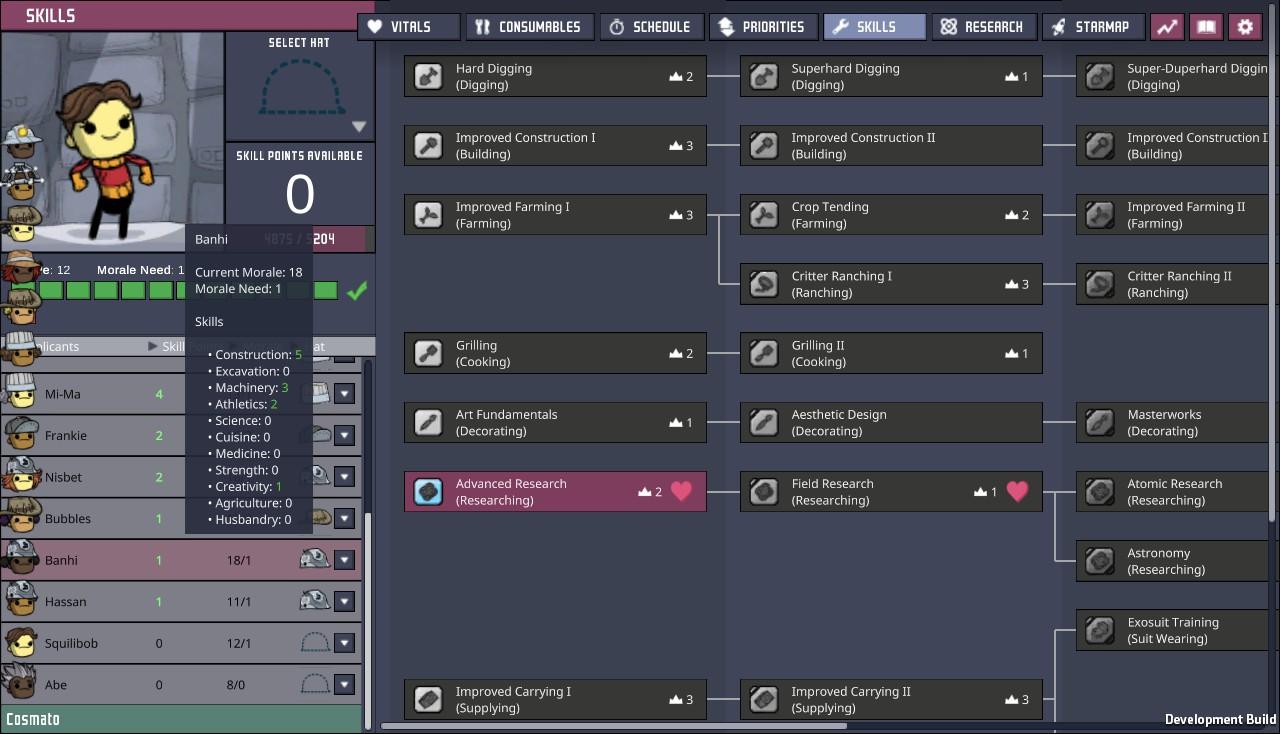The width and height of the screenshot is (1280, 734).
Task: Select the Grilling II skill
Action: 890,354
